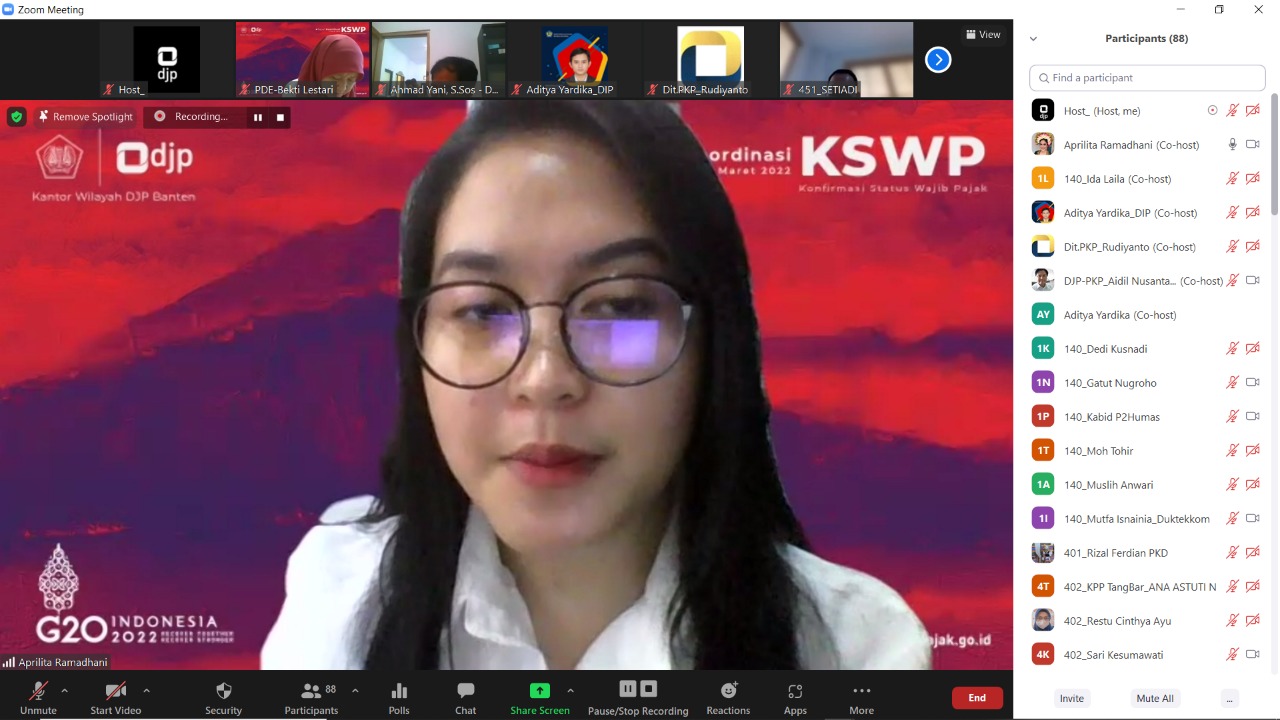Unmute your microphone

click(x=38, y=696)
